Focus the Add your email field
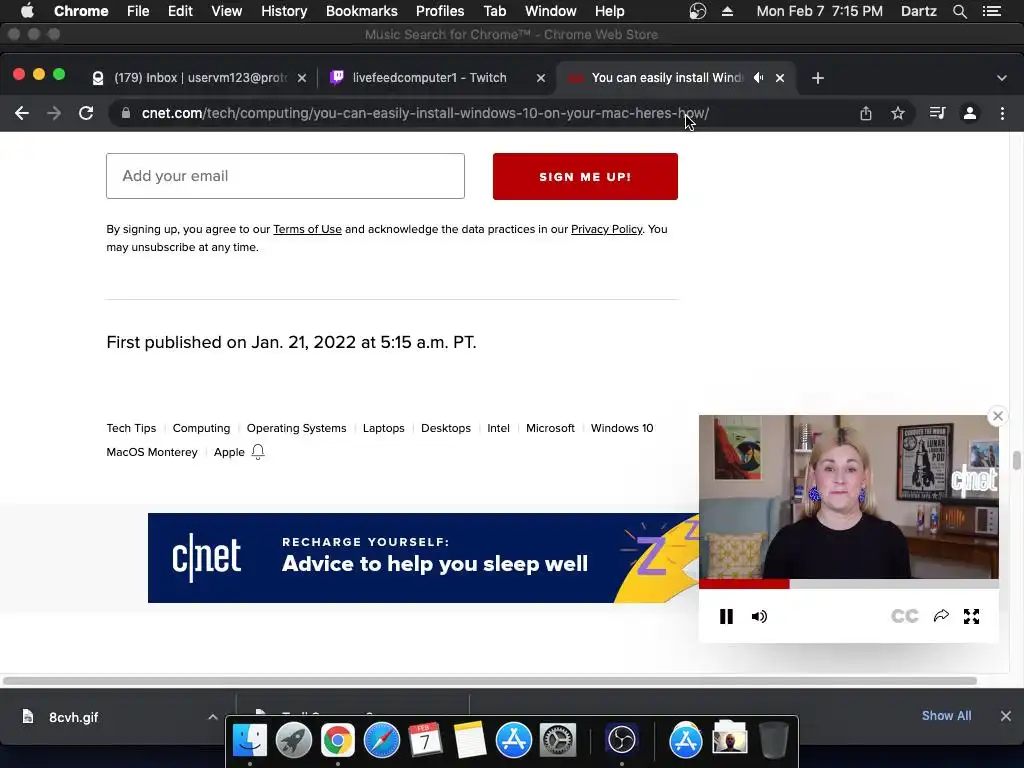1024x768 pixels. click(285, 176)
